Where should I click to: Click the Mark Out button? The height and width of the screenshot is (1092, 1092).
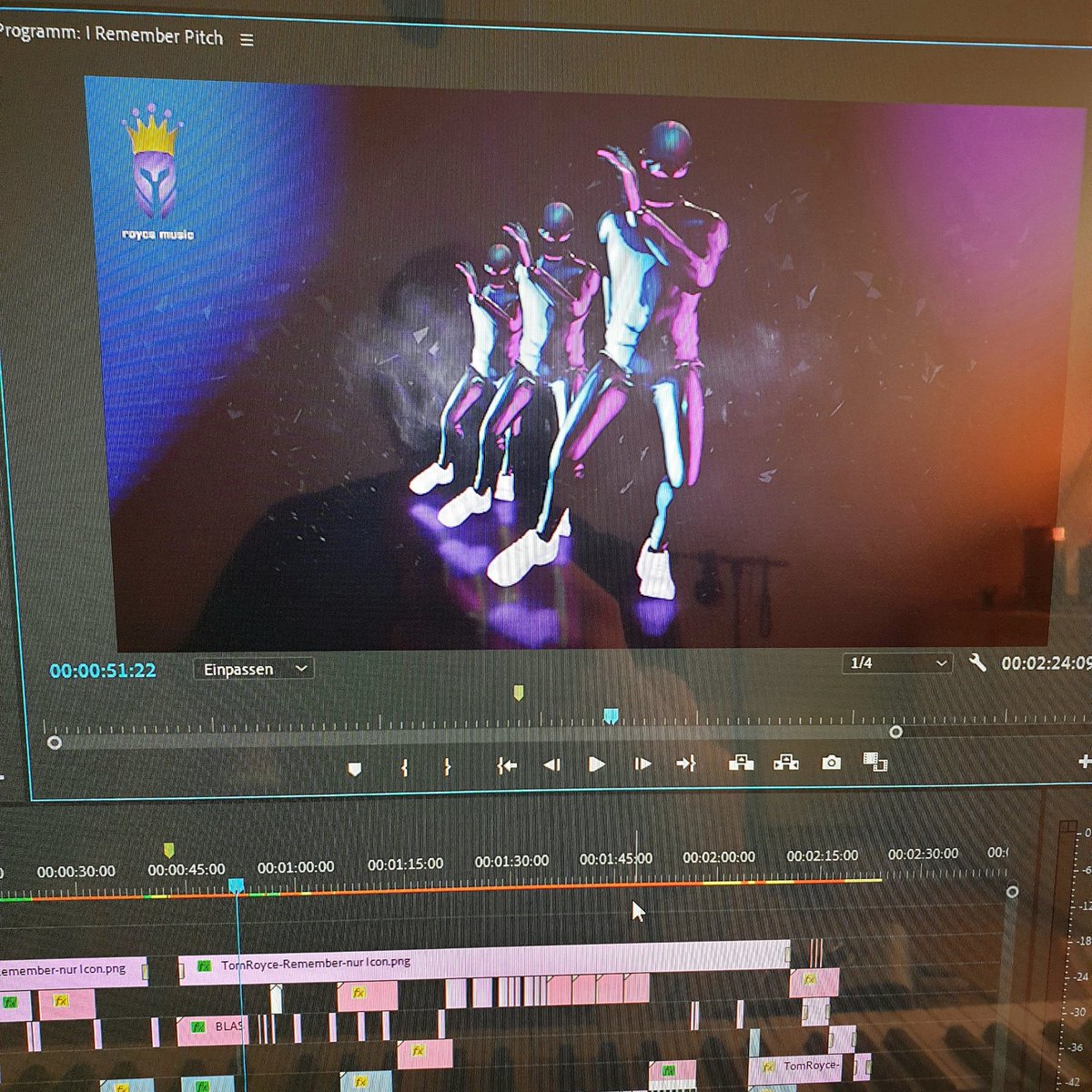click(x=447, y=766)
